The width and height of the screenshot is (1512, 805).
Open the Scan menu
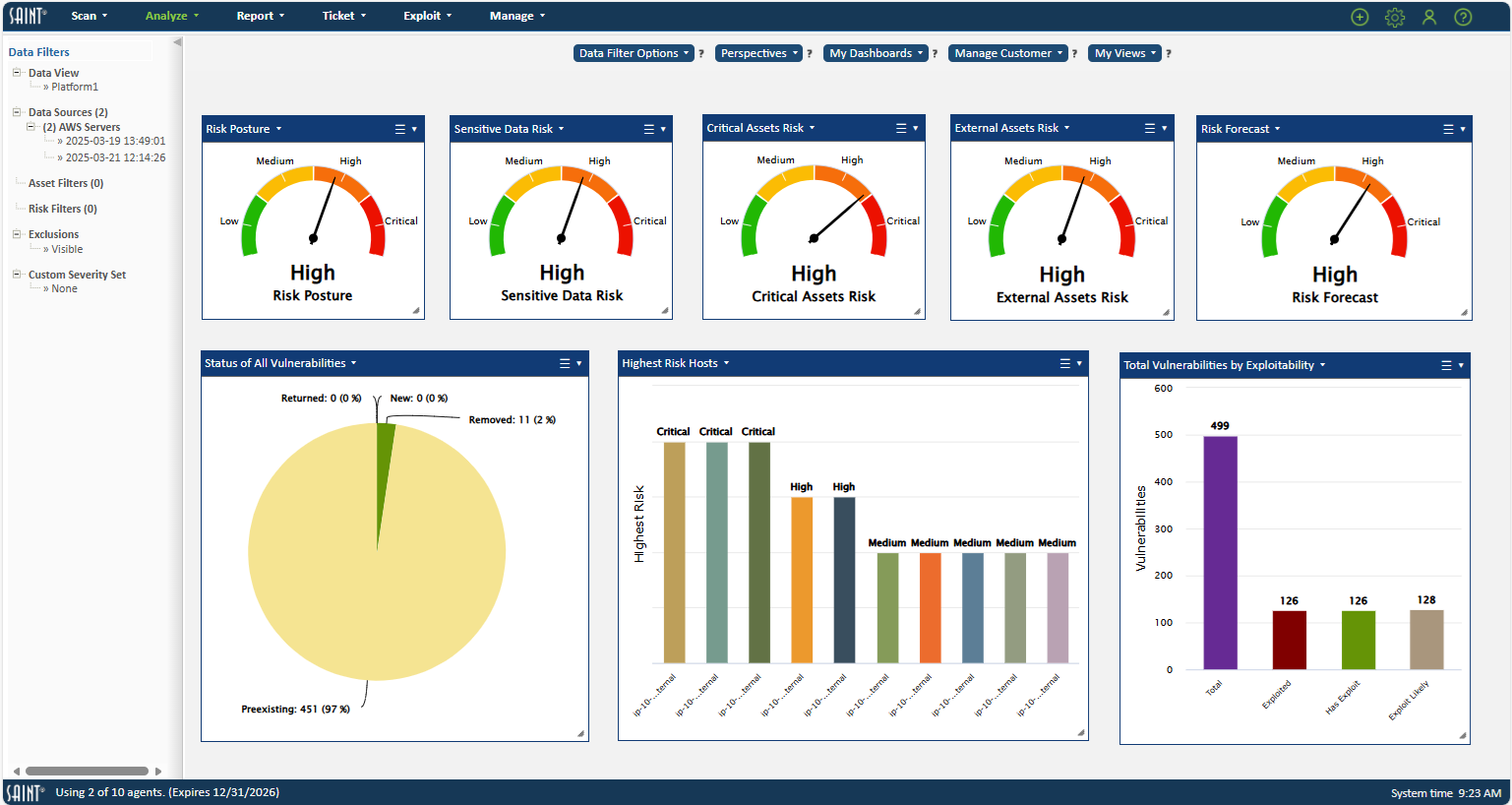88,15
